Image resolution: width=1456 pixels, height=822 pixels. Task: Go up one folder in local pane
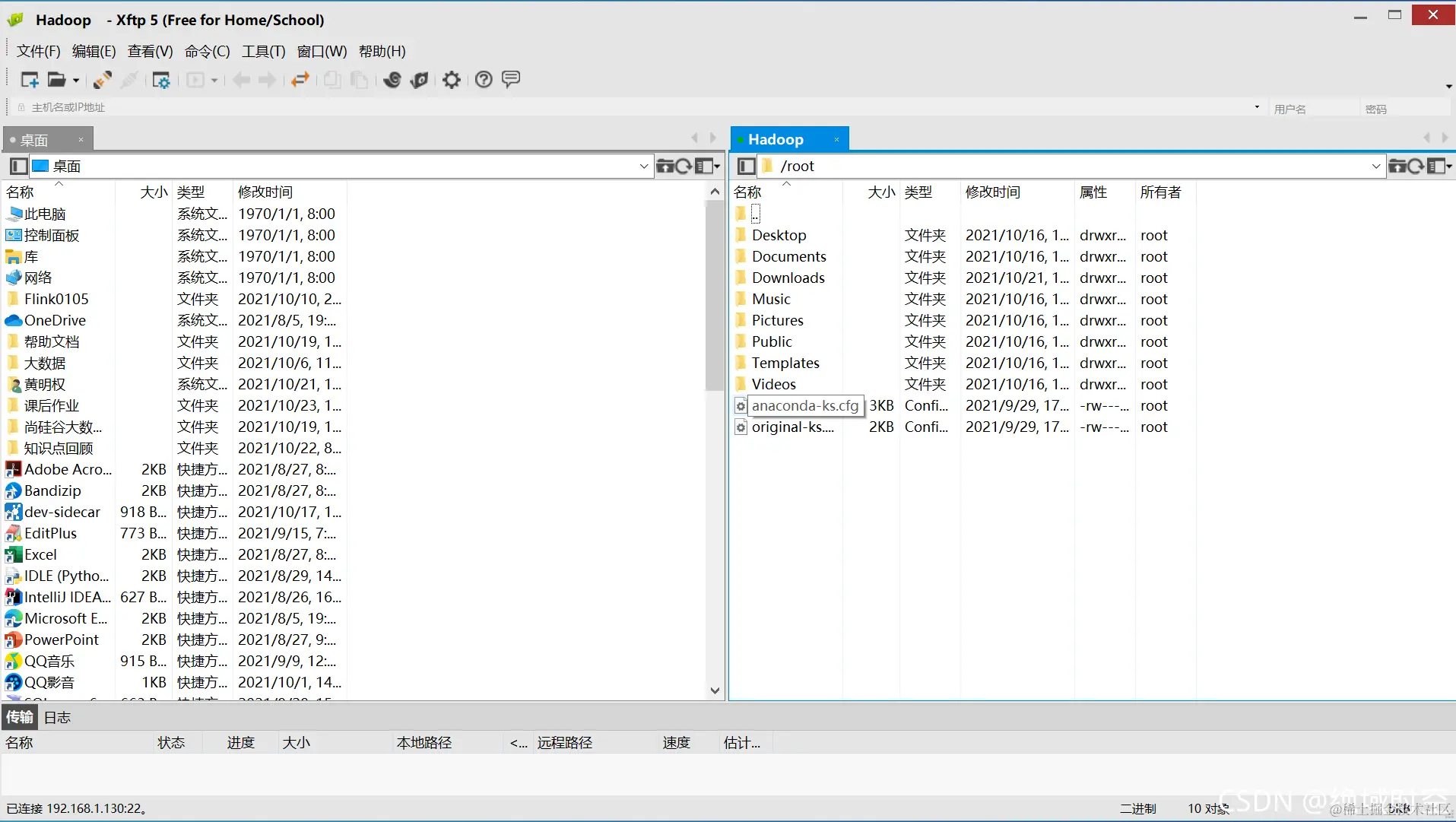(x=665, y=166)
